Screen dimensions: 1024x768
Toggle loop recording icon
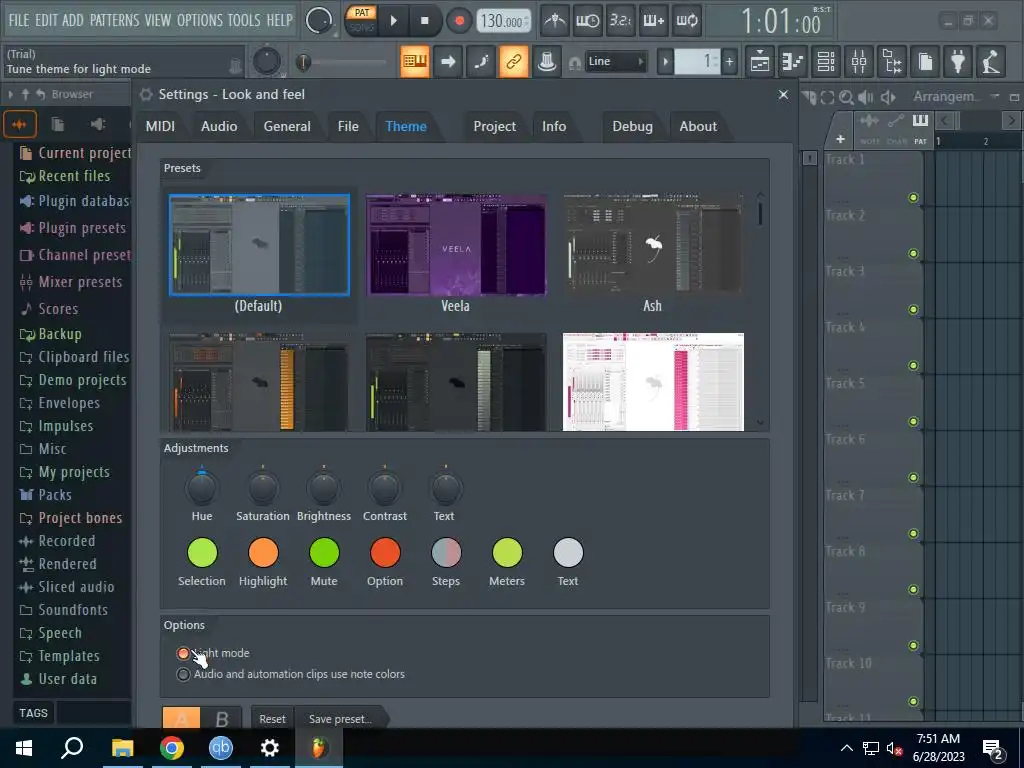[x=686, y=21]
